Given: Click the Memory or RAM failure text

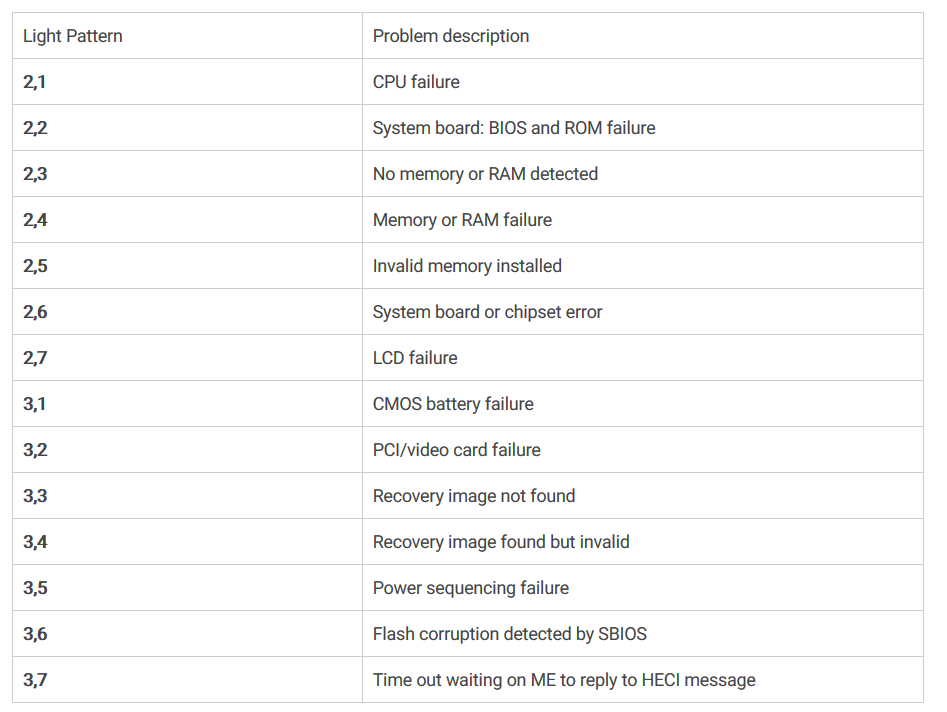Looking at the screenshot, I should pyautogui.click(x=462, y=220).
